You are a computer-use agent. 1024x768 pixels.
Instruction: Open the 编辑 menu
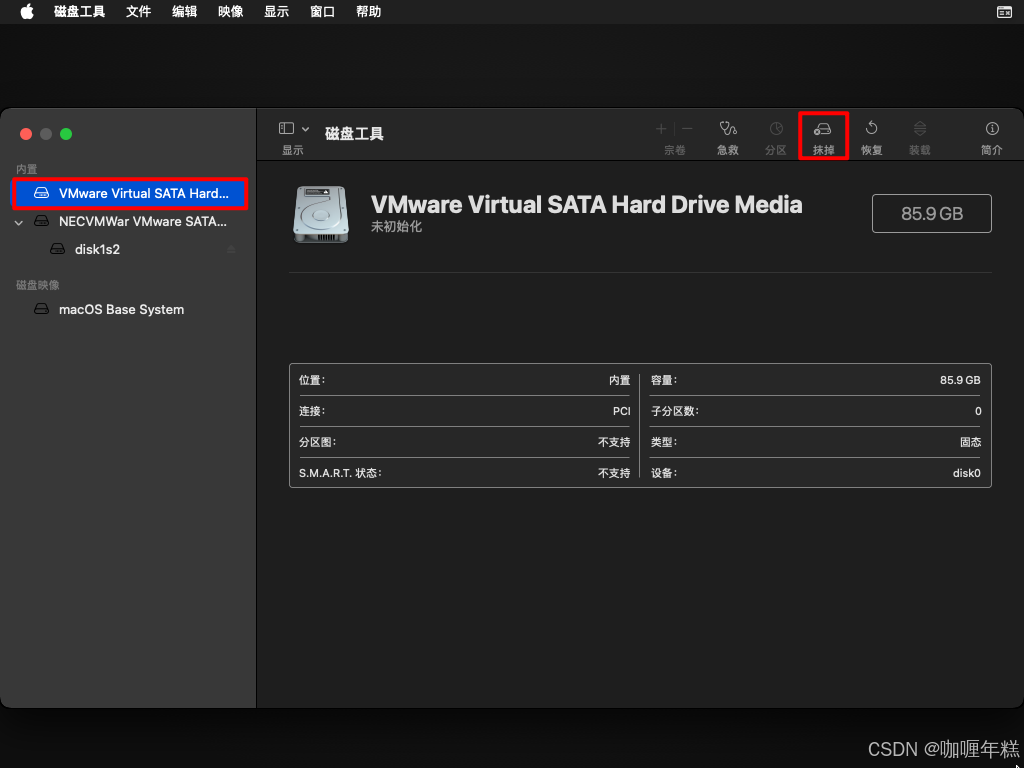coord(185,12)
